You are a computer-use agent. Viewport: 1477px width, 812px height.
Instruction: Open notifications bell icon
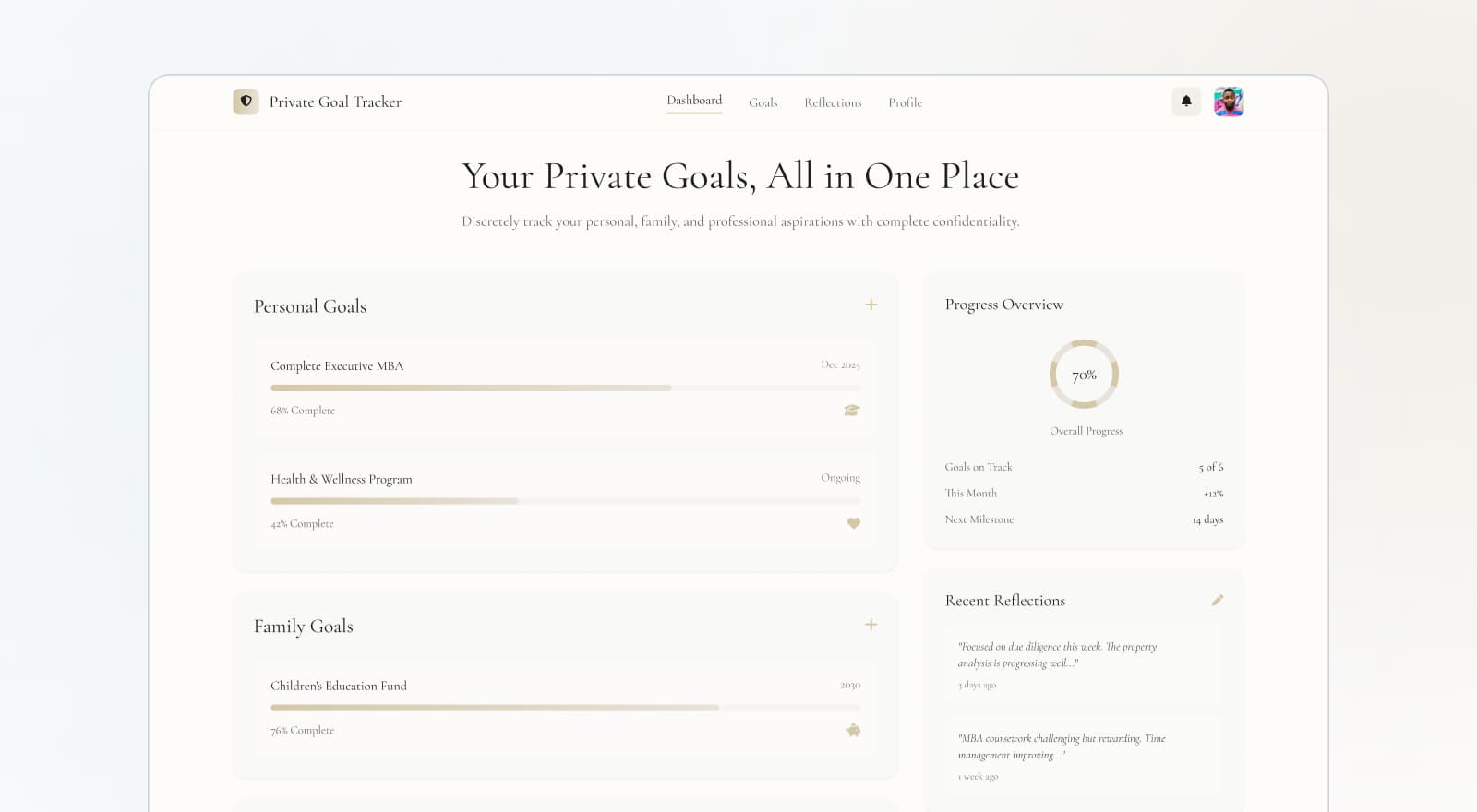coord(1186,101)
